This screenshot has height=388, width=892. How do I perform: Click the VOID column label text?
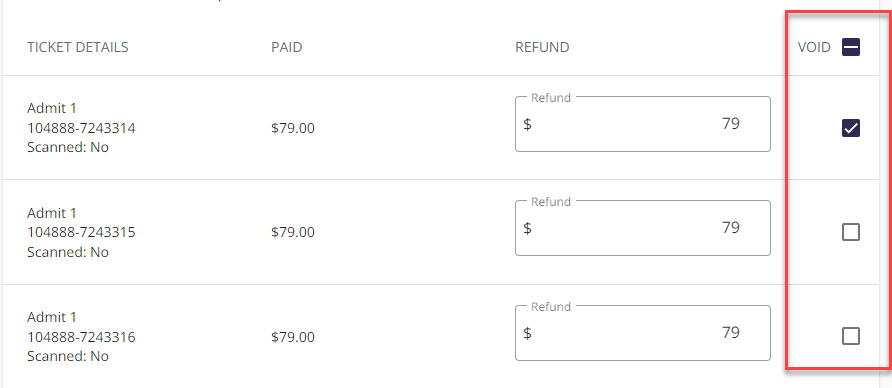[x=815, y=47]
